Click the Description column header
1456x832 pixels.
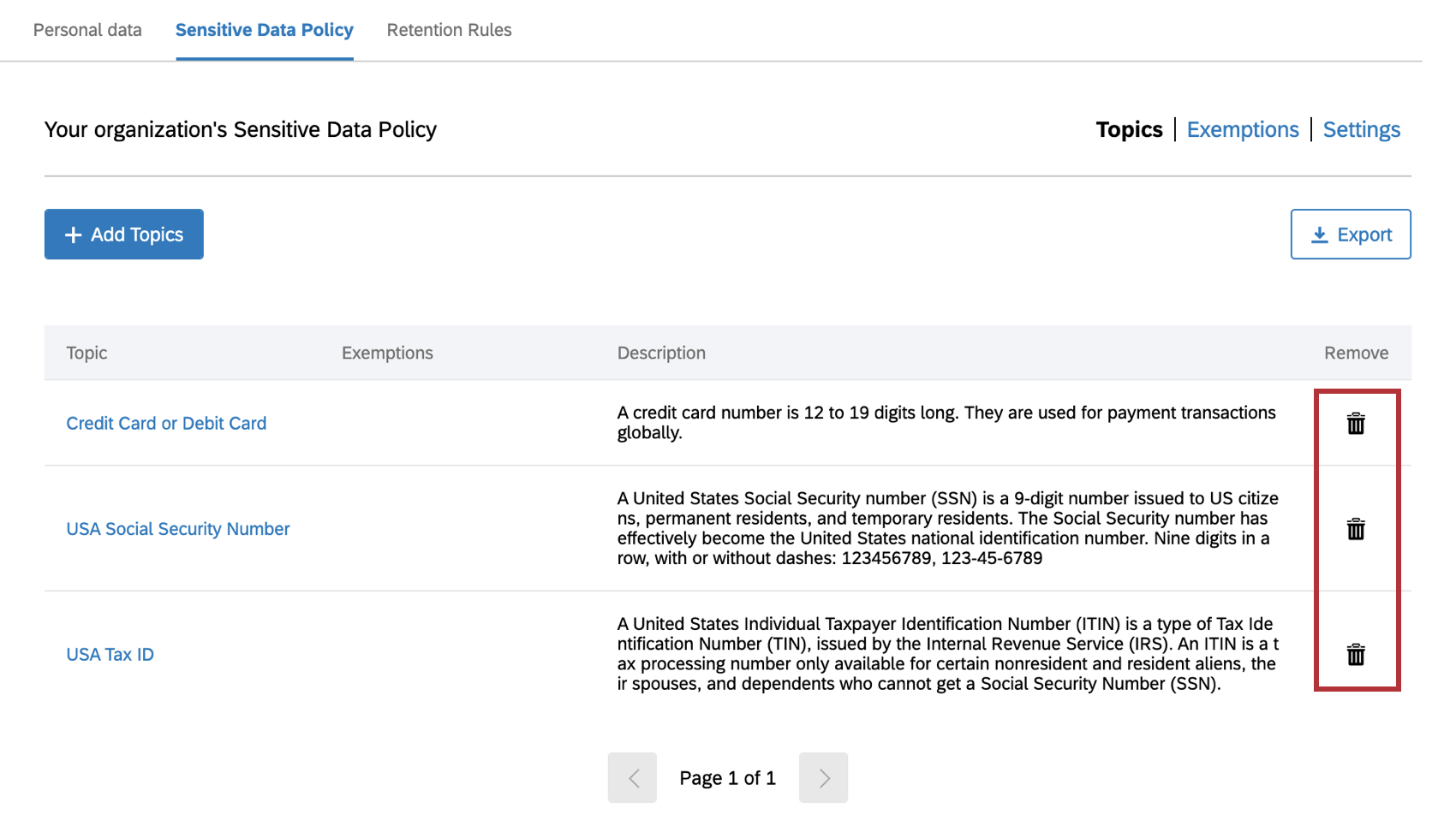pos(661,353)
